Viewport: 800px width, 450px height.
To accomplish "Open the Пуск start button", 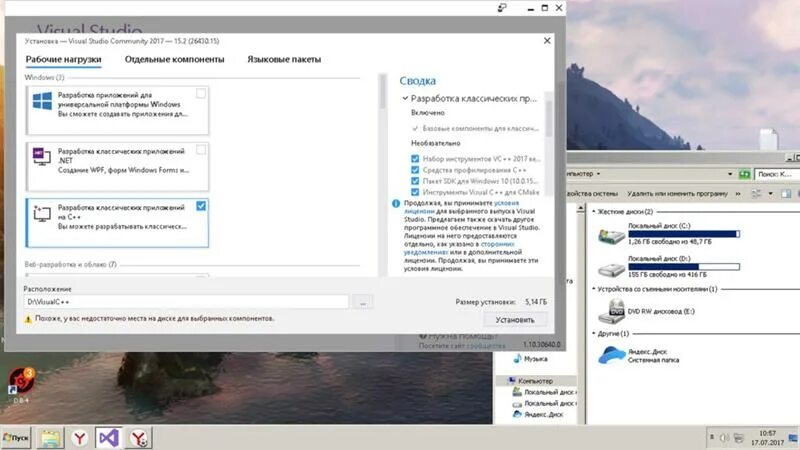I will [16, 438].
